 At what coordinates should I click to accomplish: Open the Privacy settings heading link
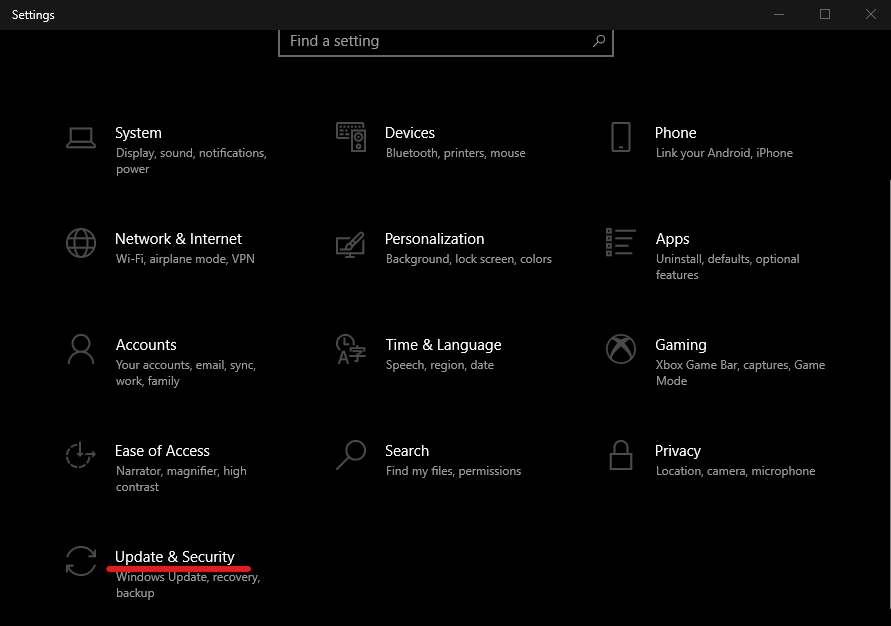click(678, 451)
